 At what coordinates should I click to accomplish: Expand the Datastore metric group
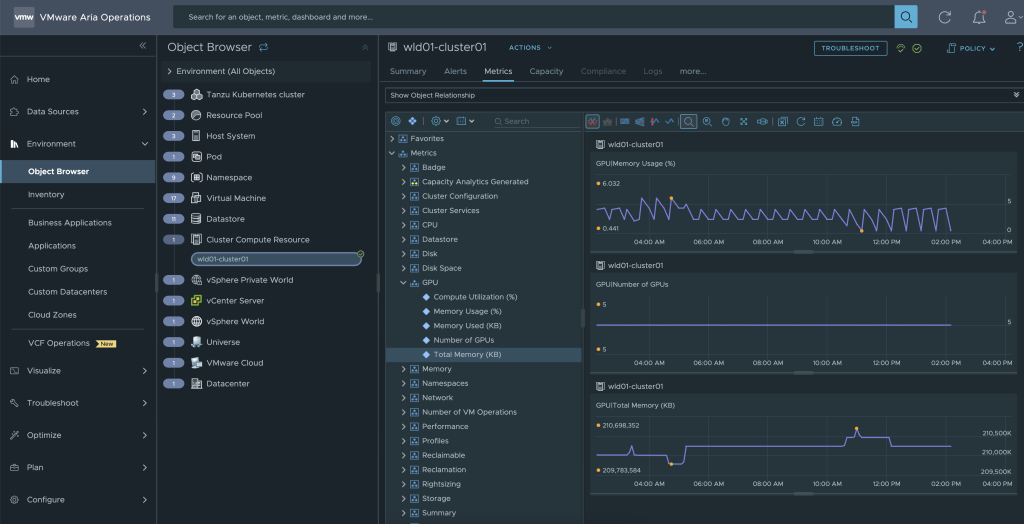click(x=404, y=240)
